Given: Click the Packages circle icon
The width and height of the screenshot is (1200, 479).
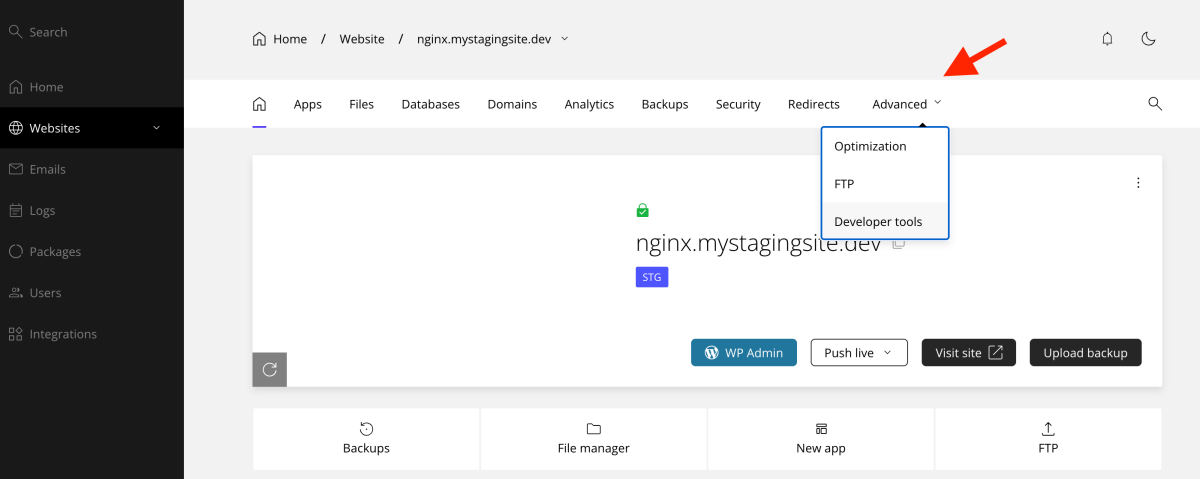Looking at the screenshot, I should click(x=15, y=252).
